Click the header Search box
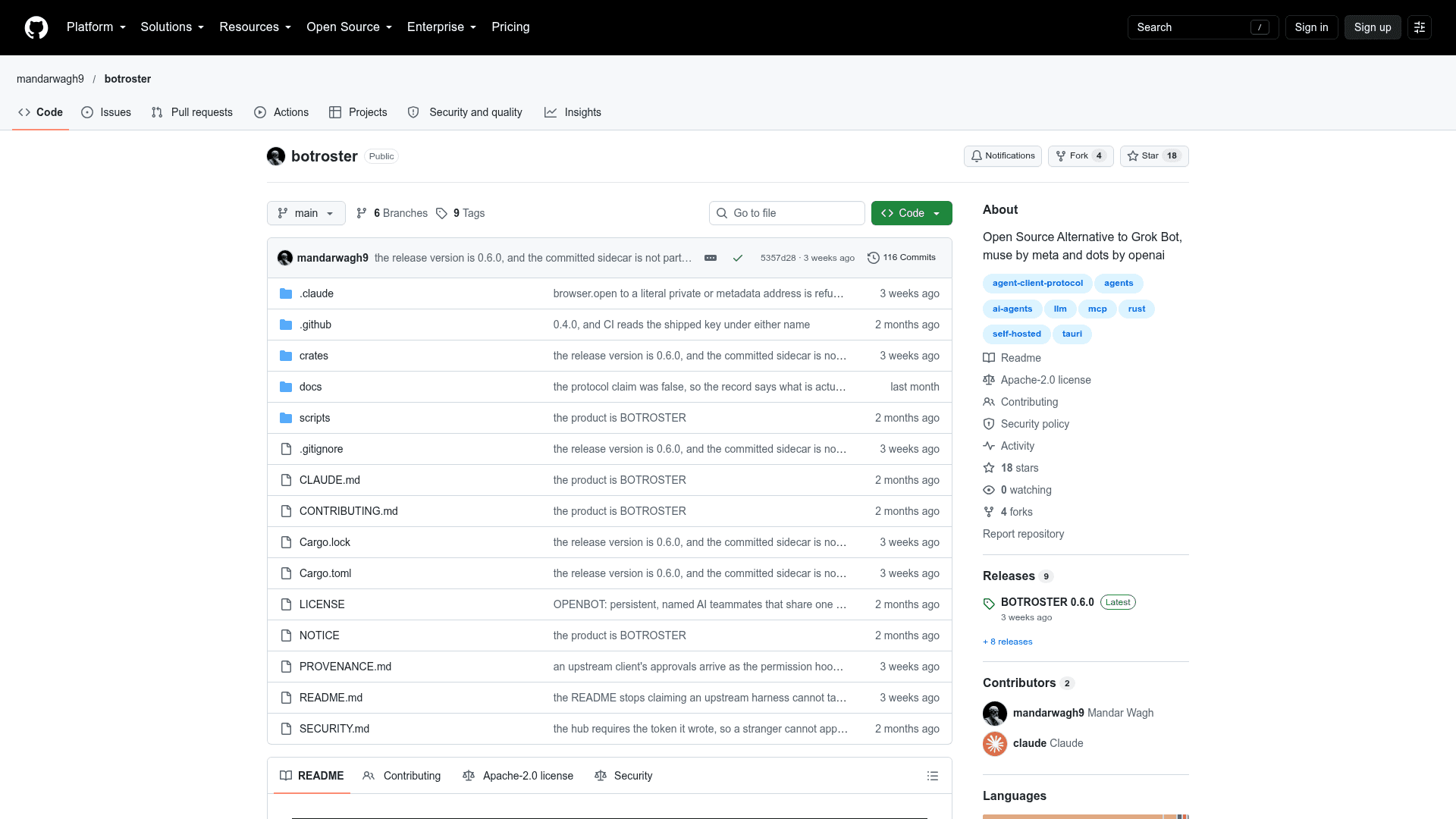This screenshot has width=1456, height=819. [1203, 27]
